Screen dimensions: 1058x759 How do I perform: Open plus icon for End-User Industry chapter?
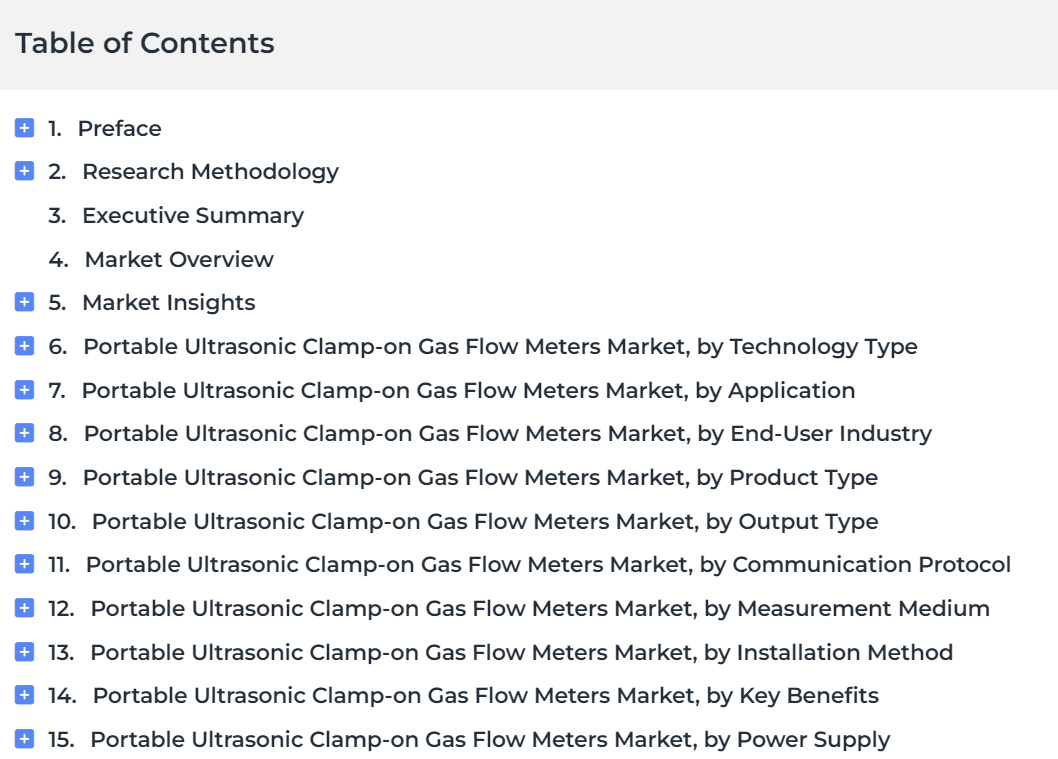[24, 433]
